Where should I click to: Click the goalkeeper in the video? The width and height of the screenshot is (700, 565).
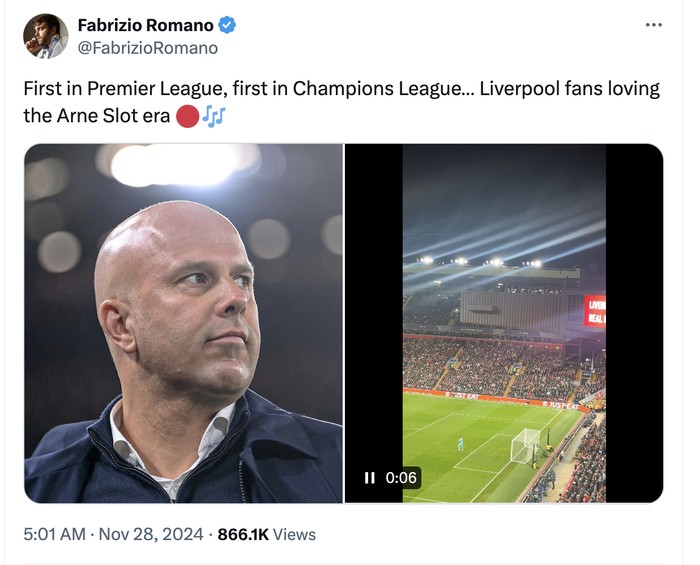(459, 443)
